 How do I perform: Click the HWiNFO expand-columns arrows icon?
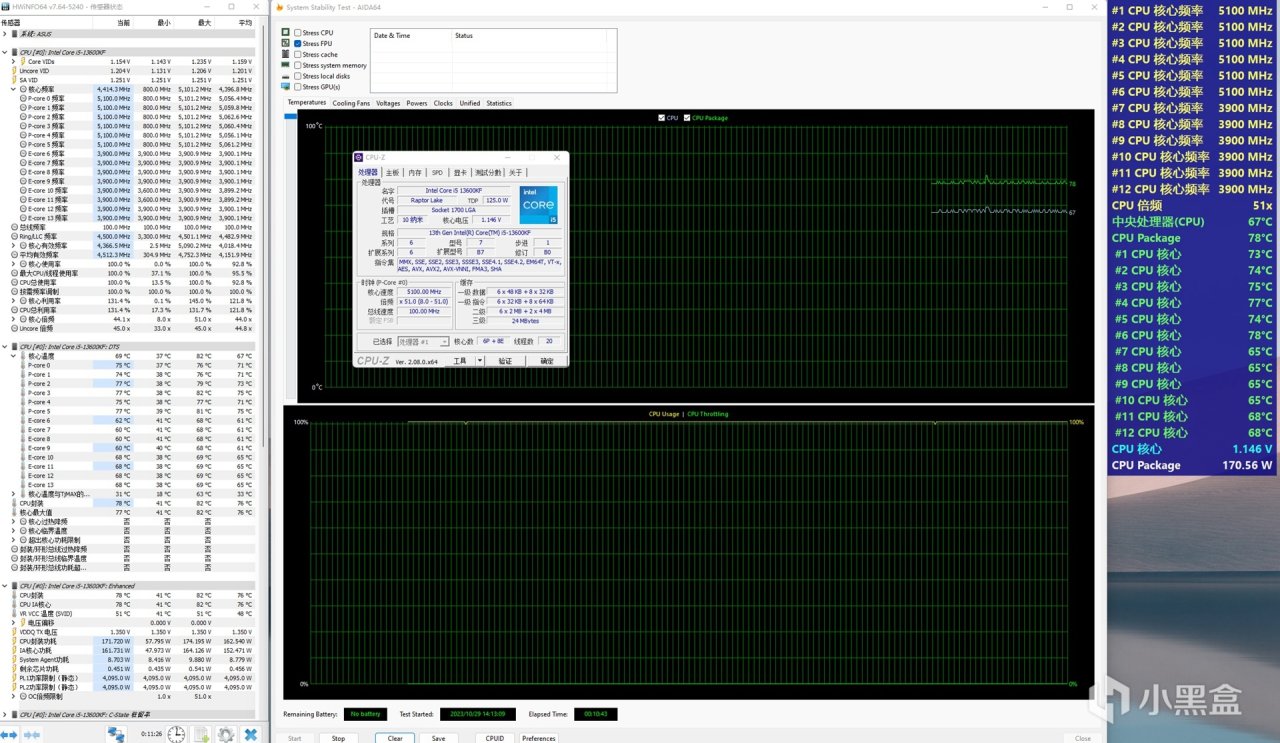pyautogui.click(x=11, y=734)
